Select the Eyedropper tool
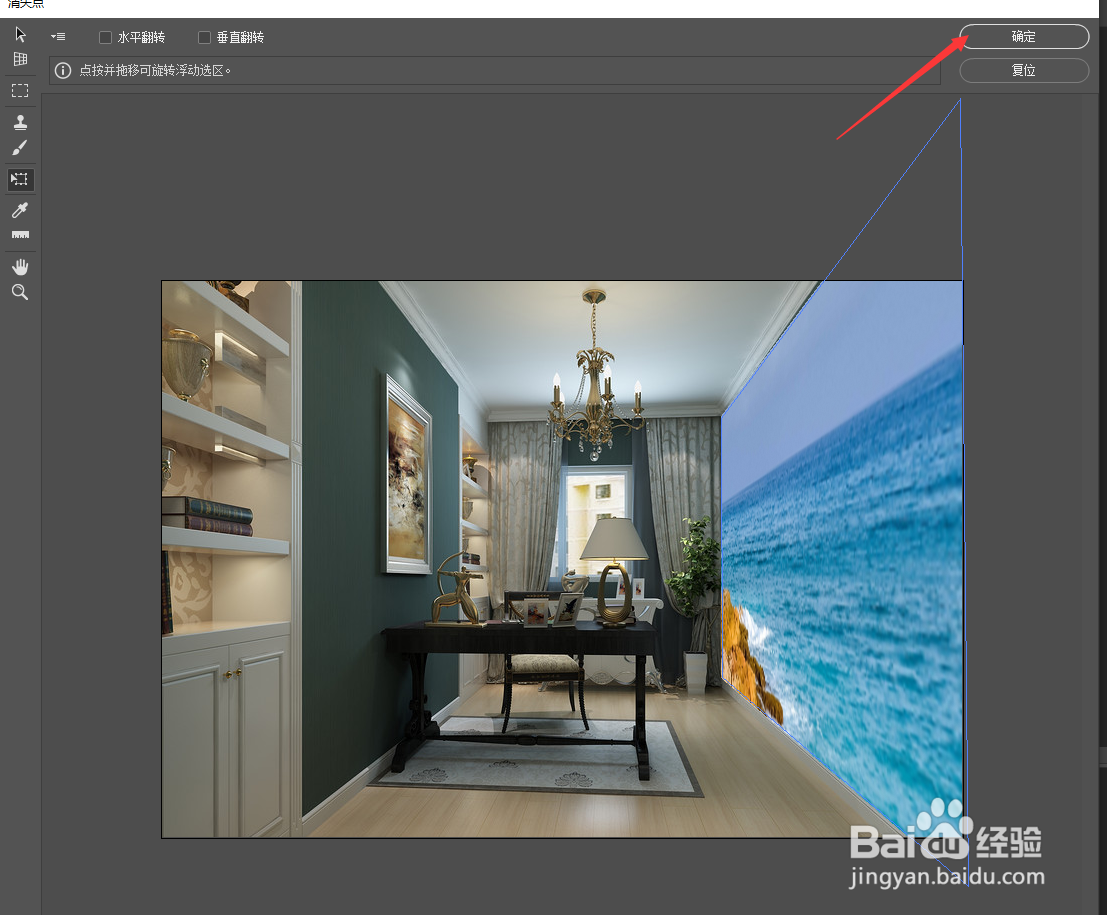1107x915 pixels. tap(20, 210)
